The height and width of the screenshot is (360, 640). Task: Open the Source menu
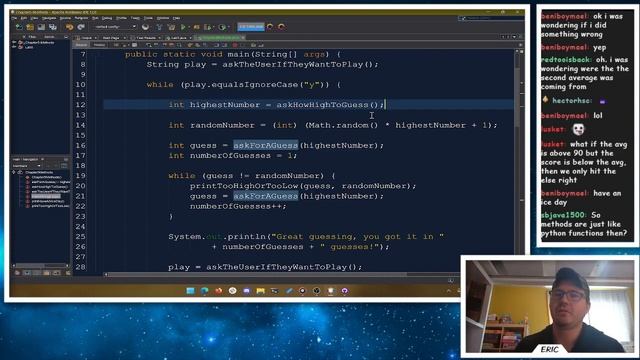(65, 18)
